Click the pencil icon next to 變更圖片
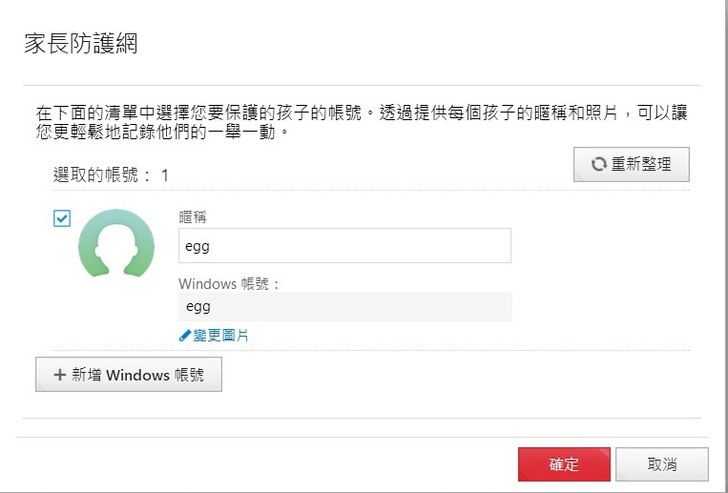 click(x=184, y=336)
